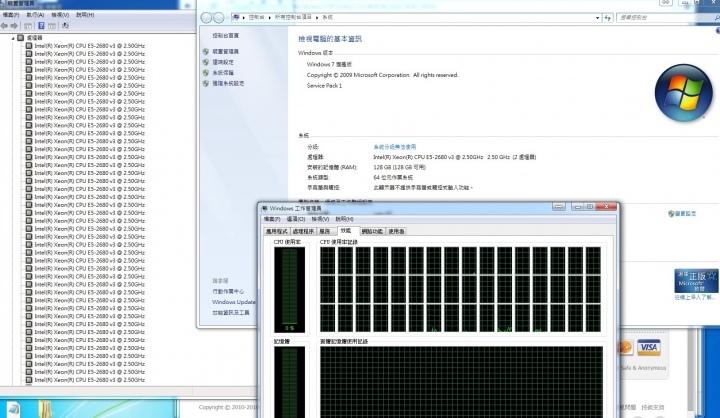720x418 pixels.
Task: Open 行動作業中心 link in sidebar
Action: (x=228, y=292)
